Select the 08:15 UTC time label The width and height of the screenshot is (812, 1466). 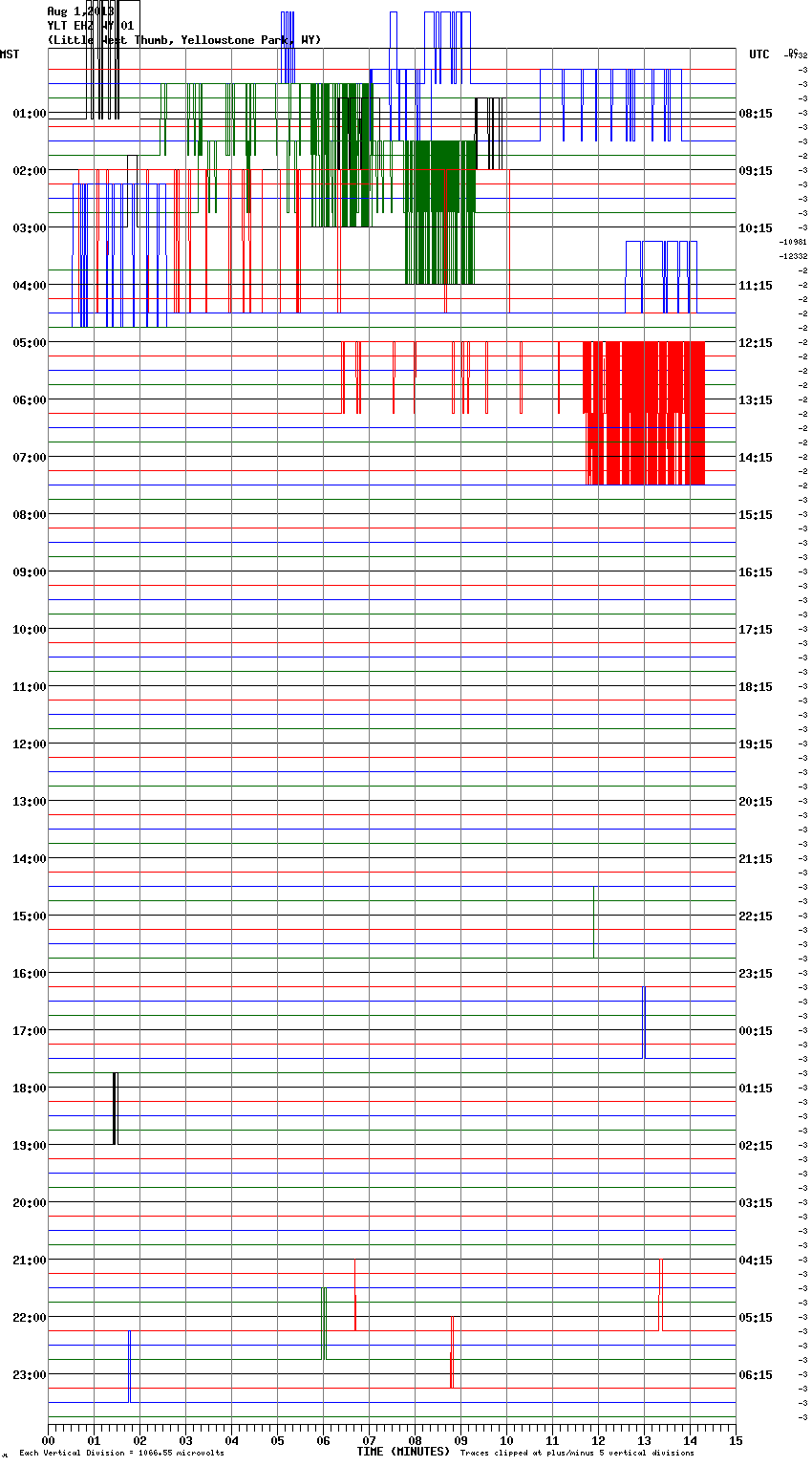756,114
